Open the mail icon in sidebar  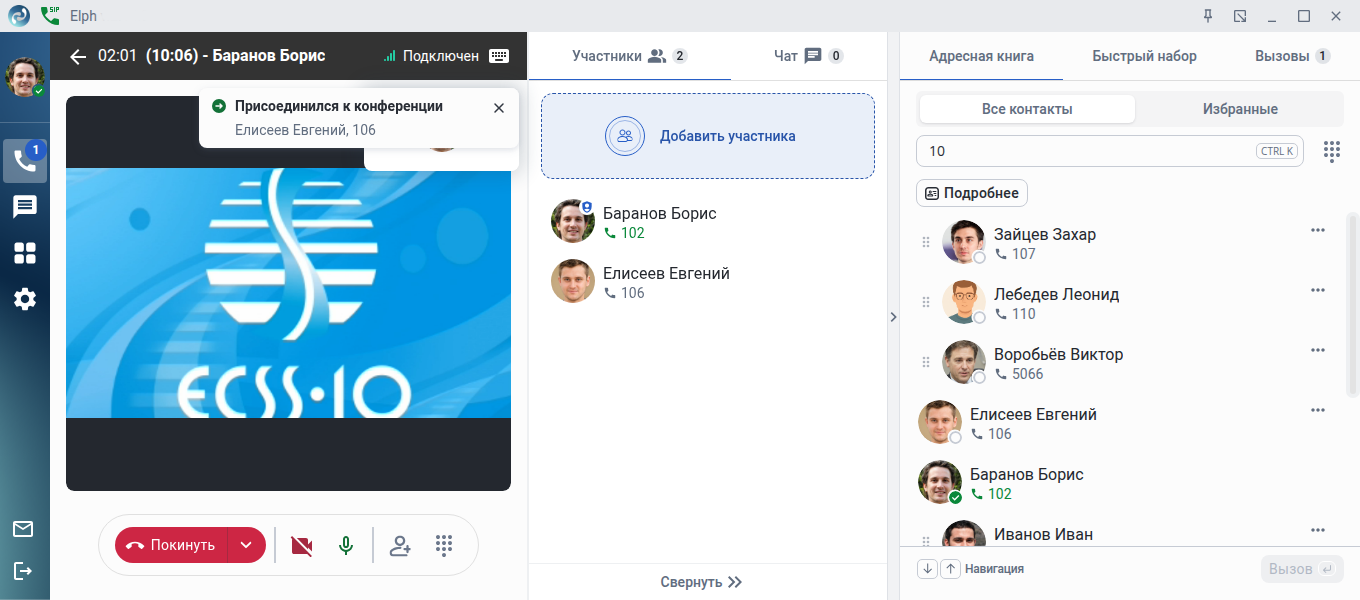(x=23, y=529)
